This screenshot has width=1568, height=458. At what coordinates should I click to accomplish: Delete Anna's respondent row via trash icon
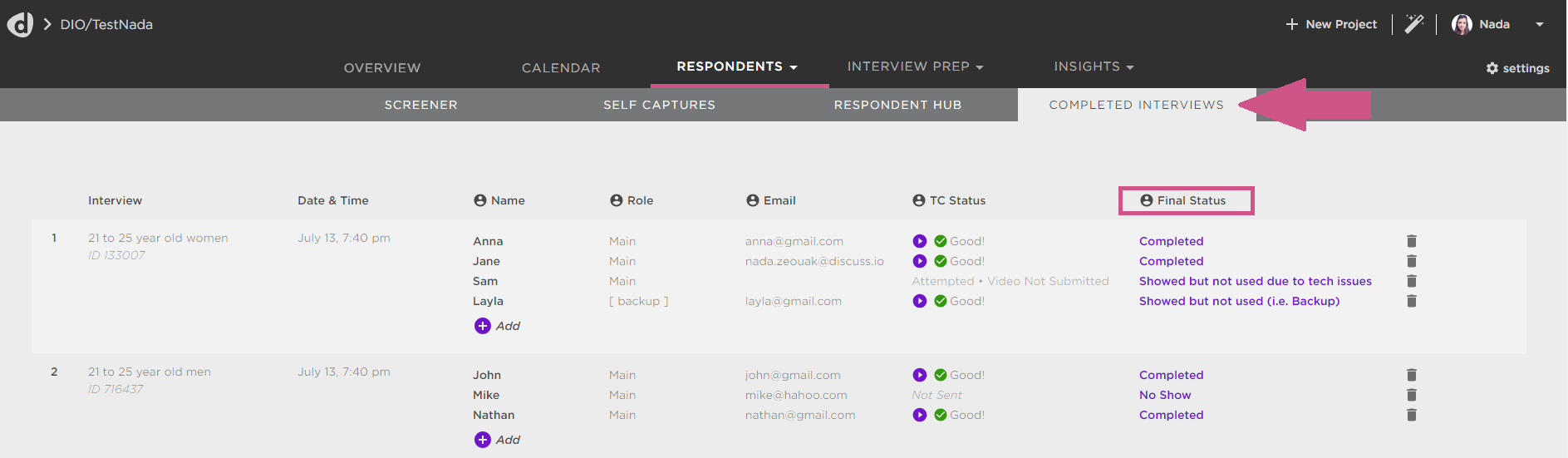(x=1411, y=241)
